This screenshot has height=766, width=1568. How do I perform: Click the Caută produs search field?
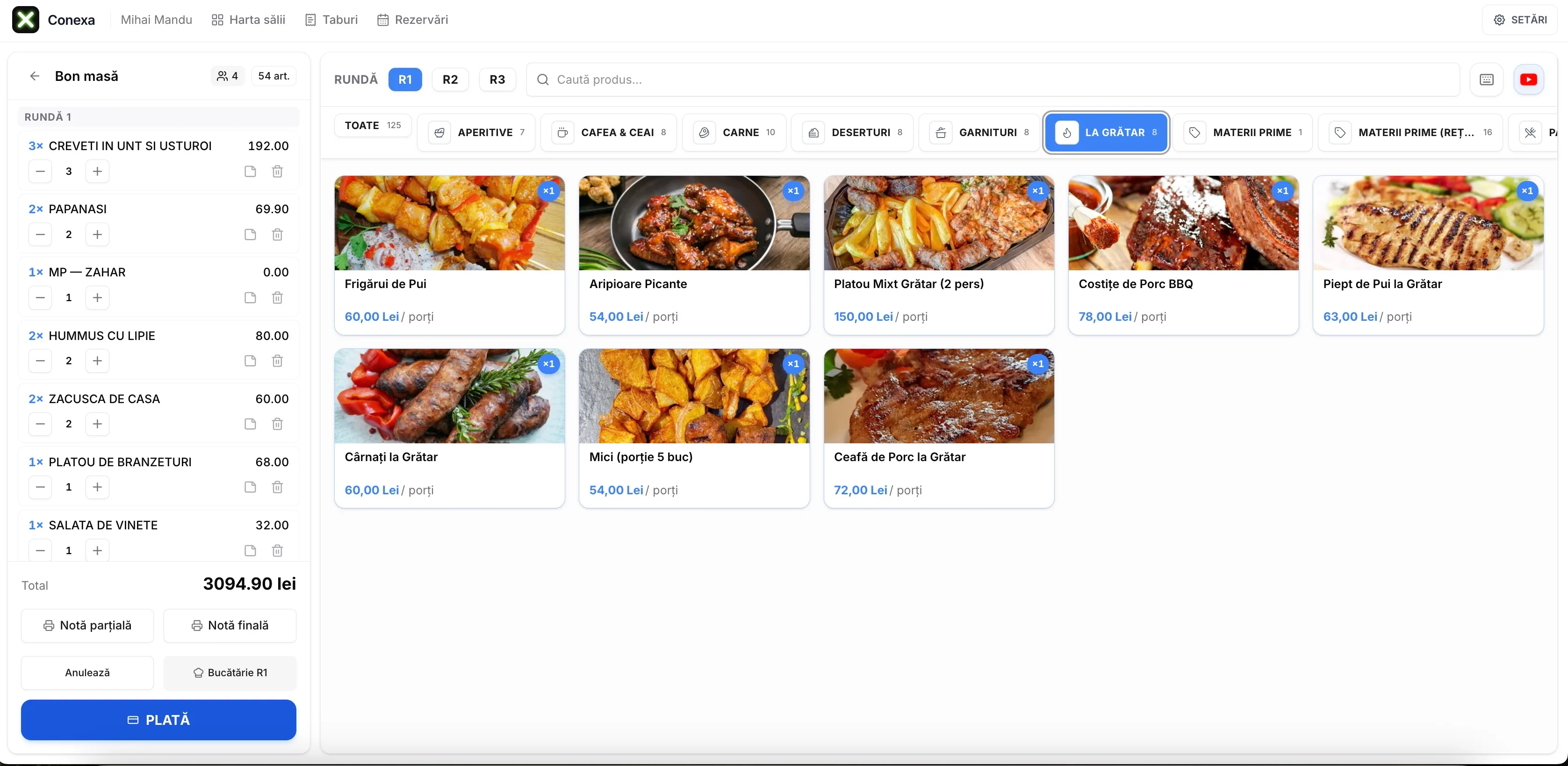pos(993,80)
